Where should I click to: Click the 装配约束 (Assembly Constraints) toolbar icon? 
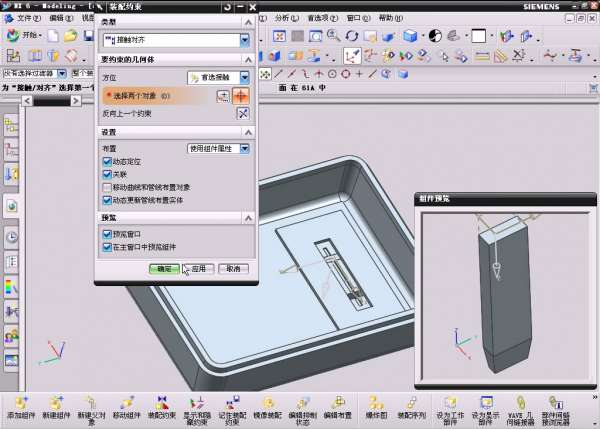(162, 401)
